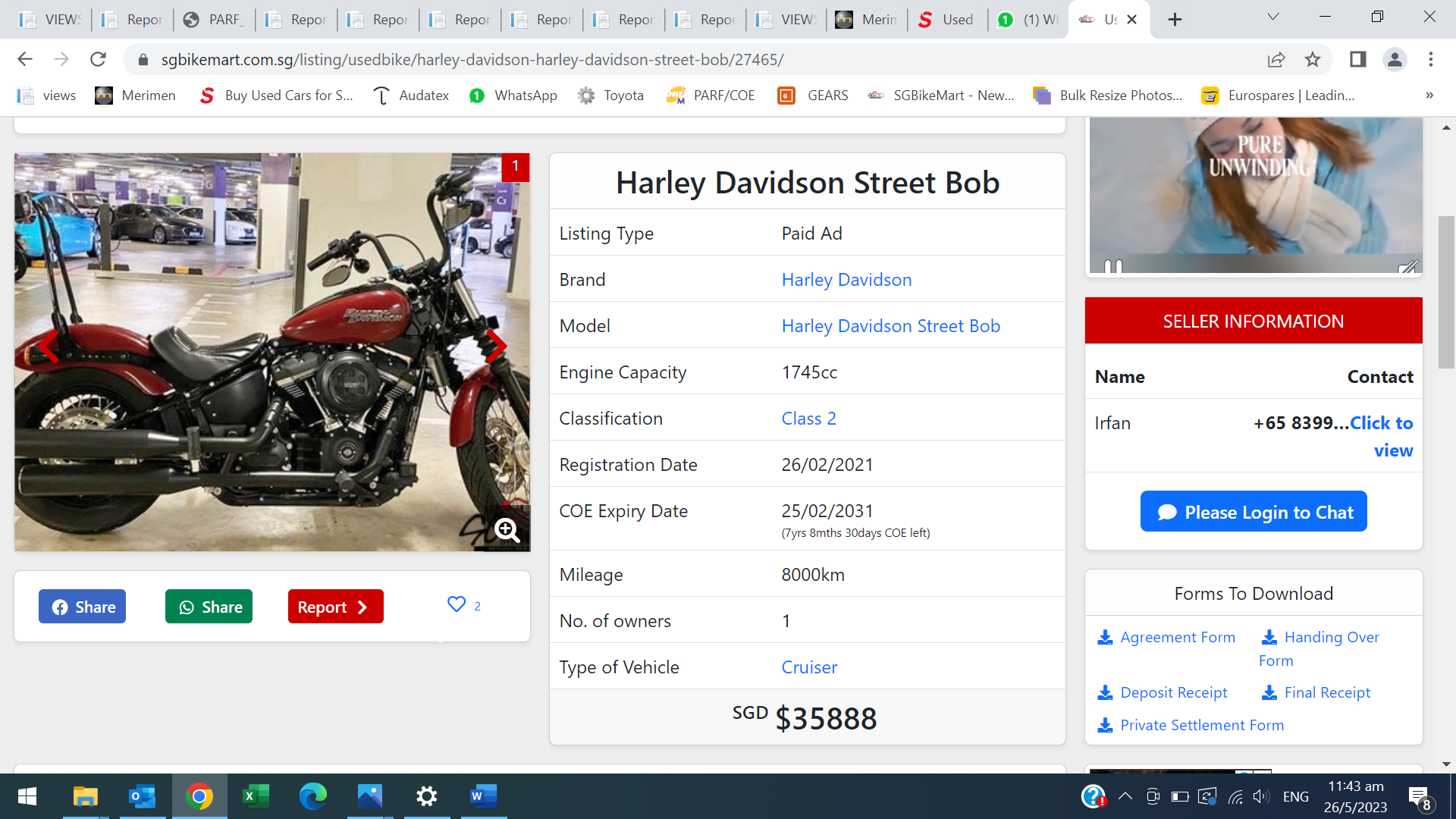The height and width of the screenshot is (819, 1456).
Task: Bookmark this page with the star icon
Action: pos(1313,59)
